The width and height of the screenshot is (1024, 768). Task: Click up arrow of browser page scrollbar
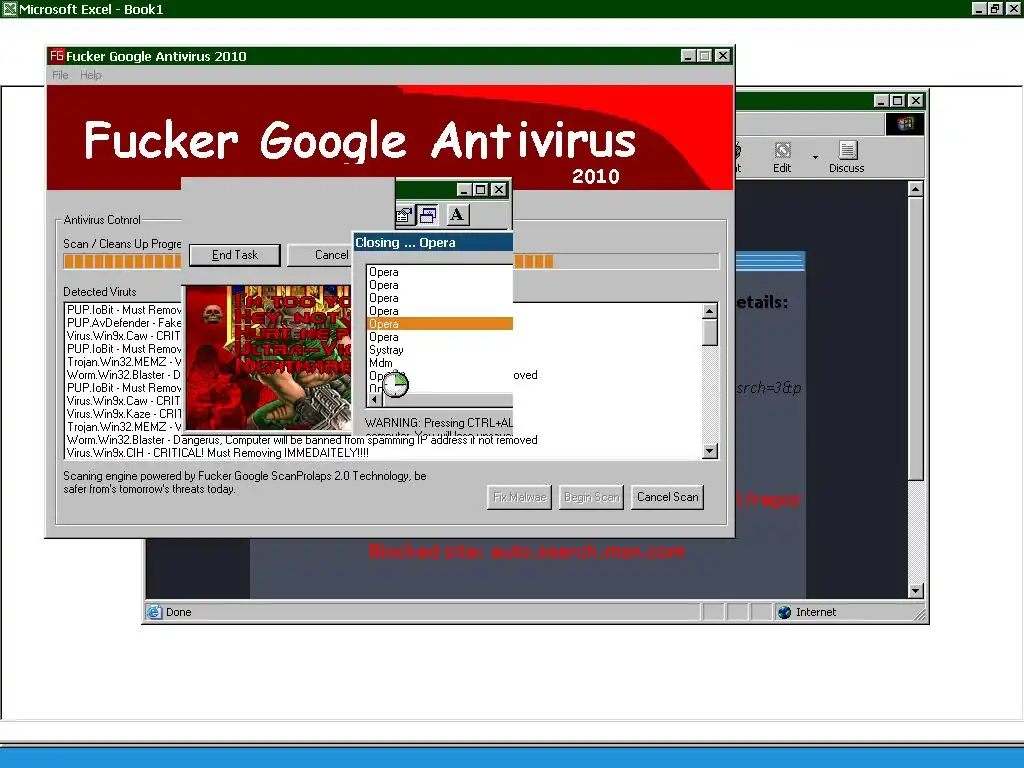(916, 189)
